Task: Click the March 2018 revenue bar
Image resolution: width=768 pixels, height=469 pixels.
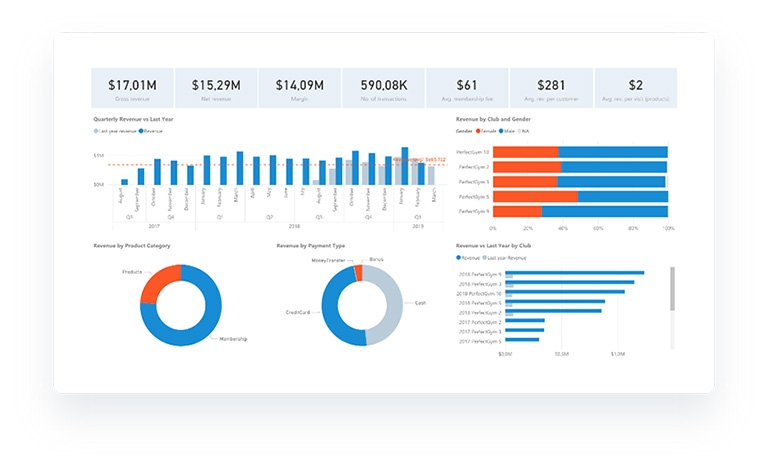Action: point(240,168)
